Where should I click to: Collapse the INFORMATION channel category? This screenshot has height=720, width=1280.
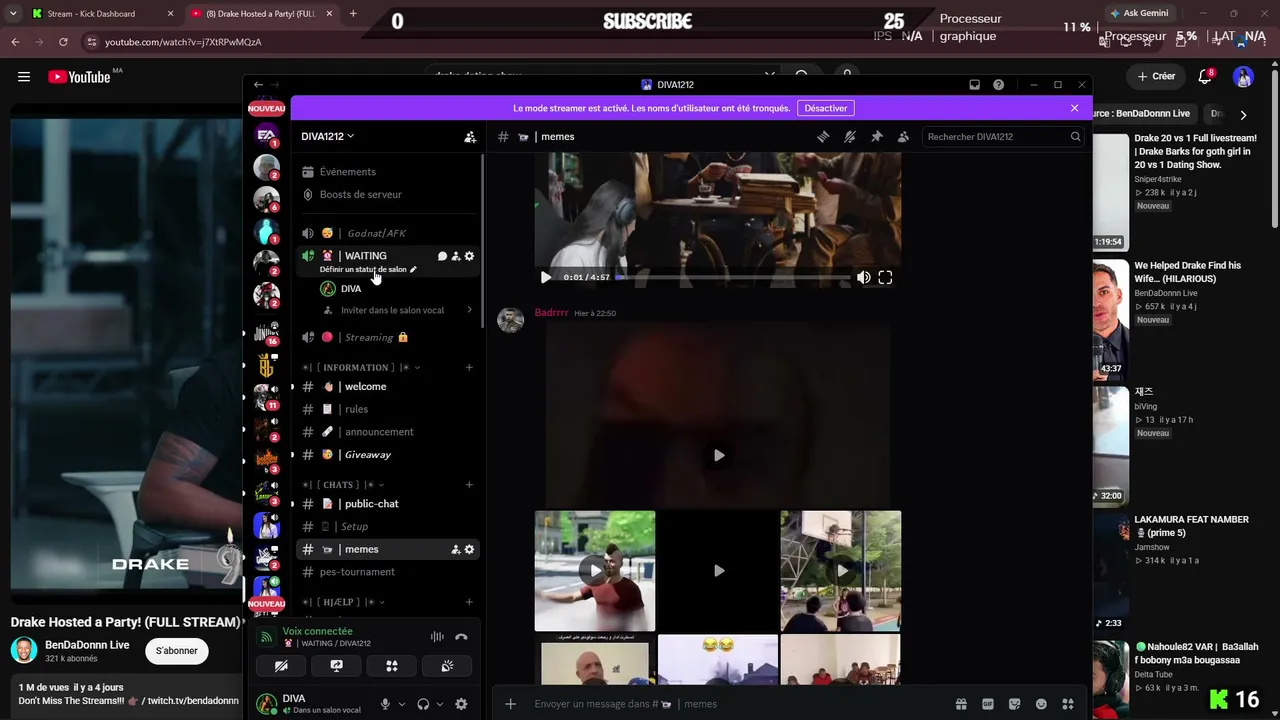[361, 368]
